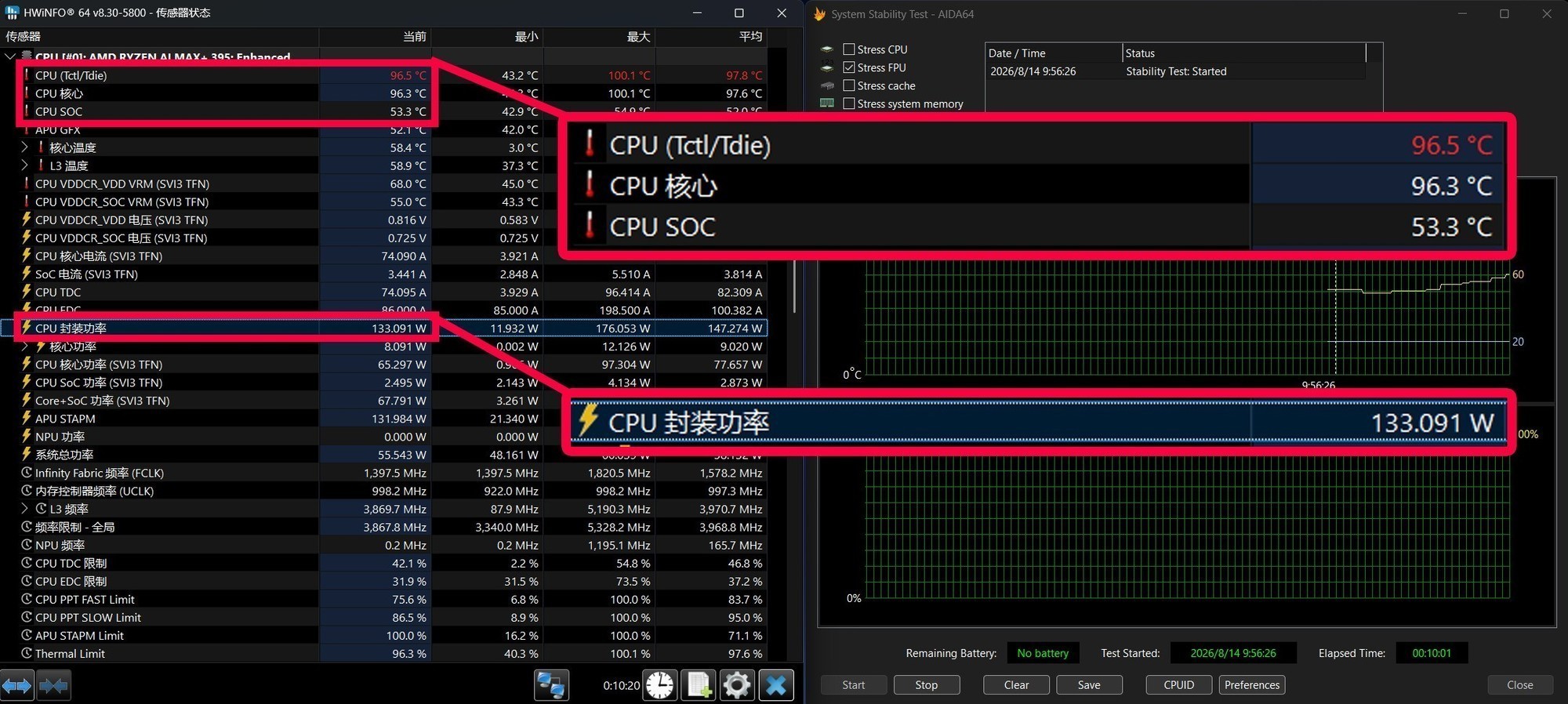
Task: Select the APU STAPM Limit row
Action: 383,636
